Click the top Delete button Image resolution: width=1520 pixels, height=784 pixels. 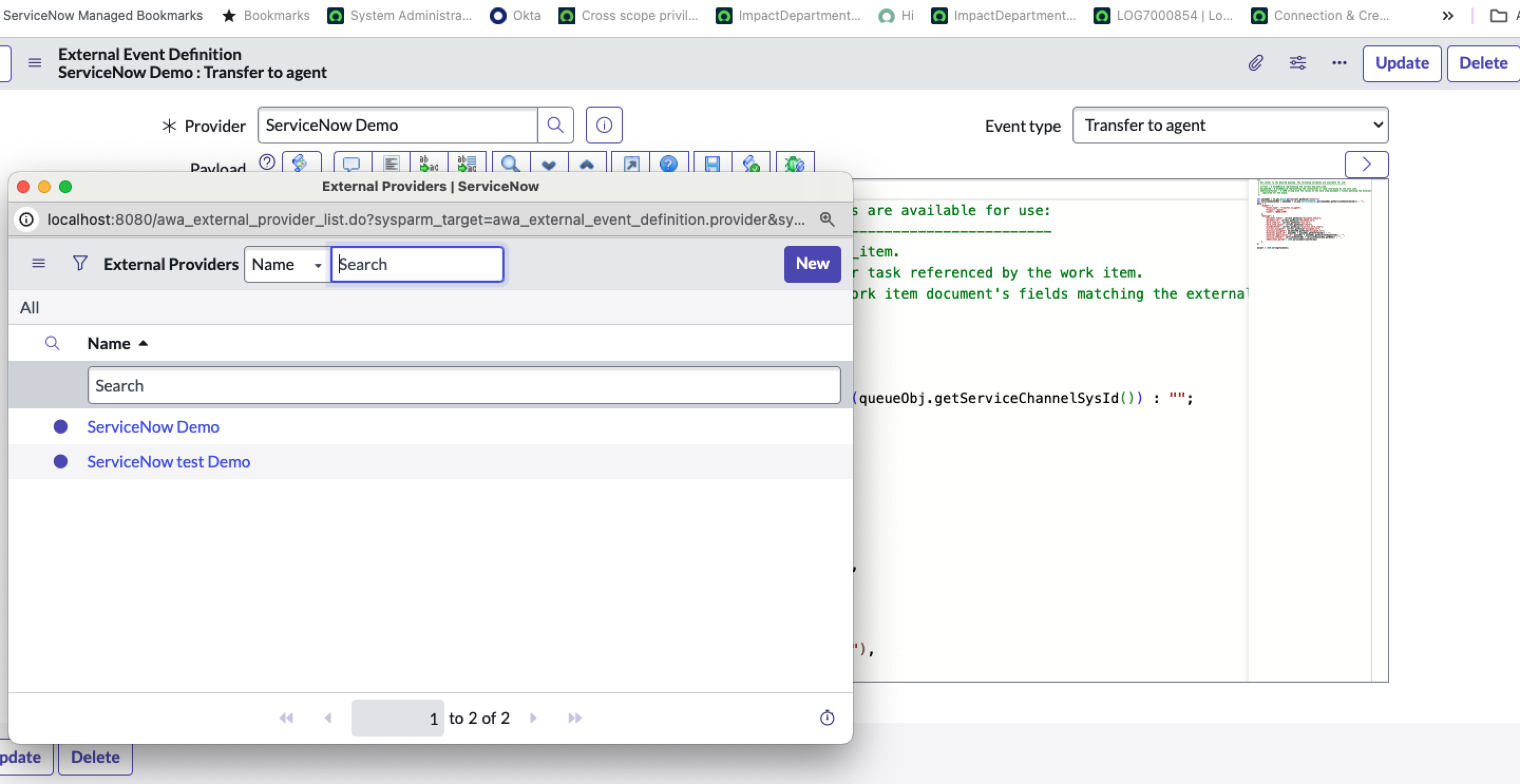(1484, 63)
